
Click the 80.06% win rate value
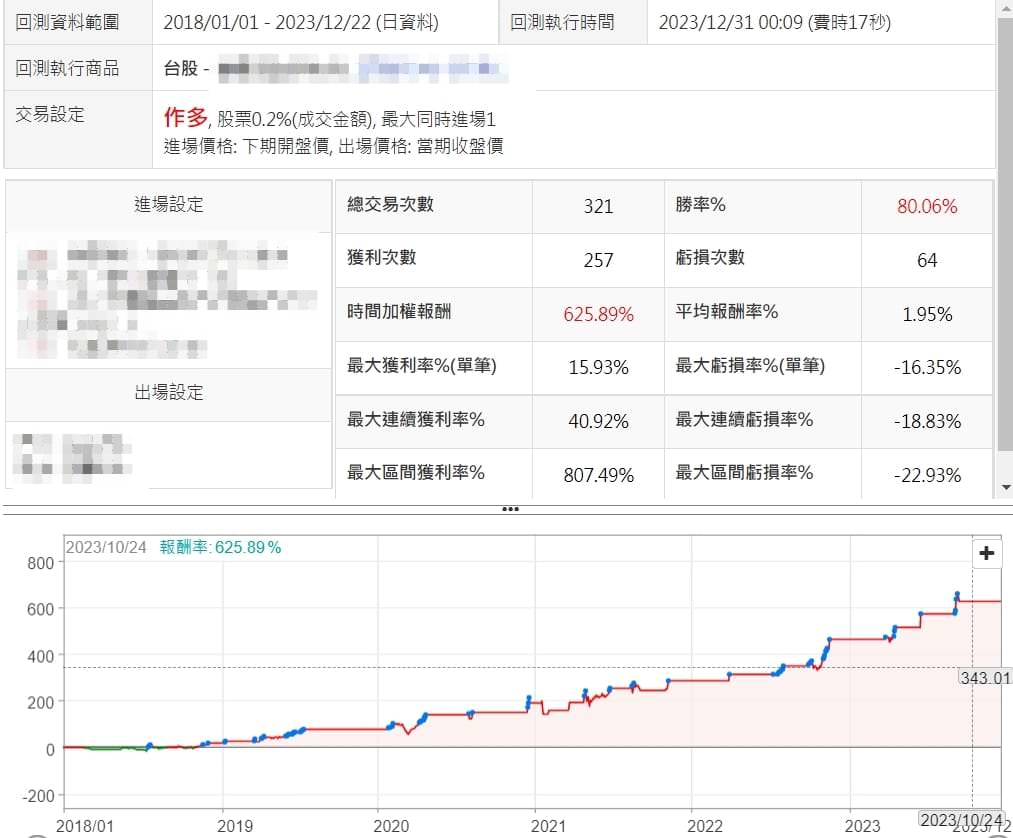[x=926, y=206]
